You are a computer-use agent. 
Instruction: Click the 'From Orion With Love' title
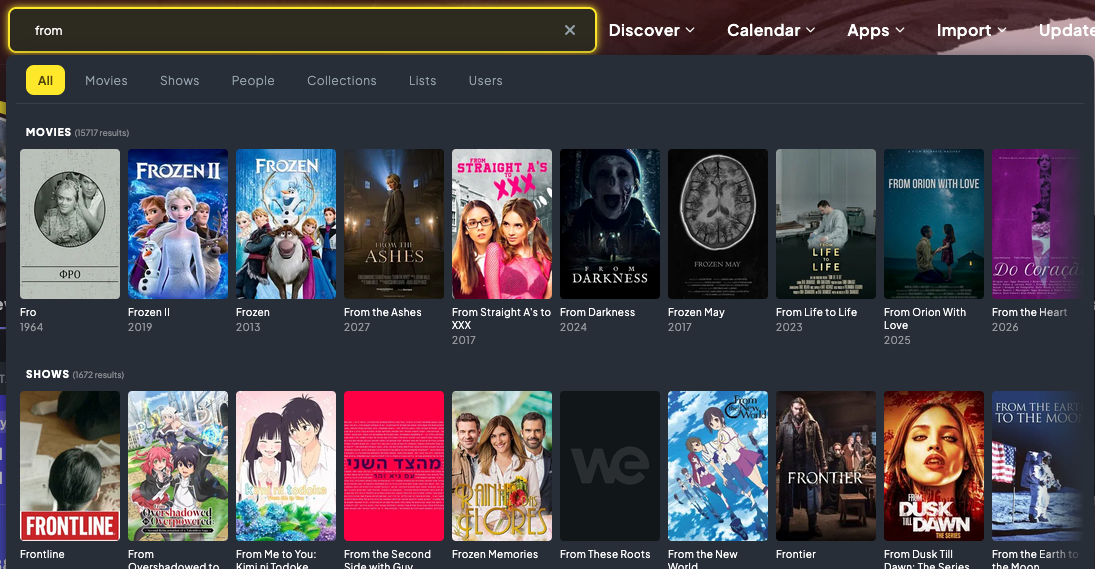(925, 318)
